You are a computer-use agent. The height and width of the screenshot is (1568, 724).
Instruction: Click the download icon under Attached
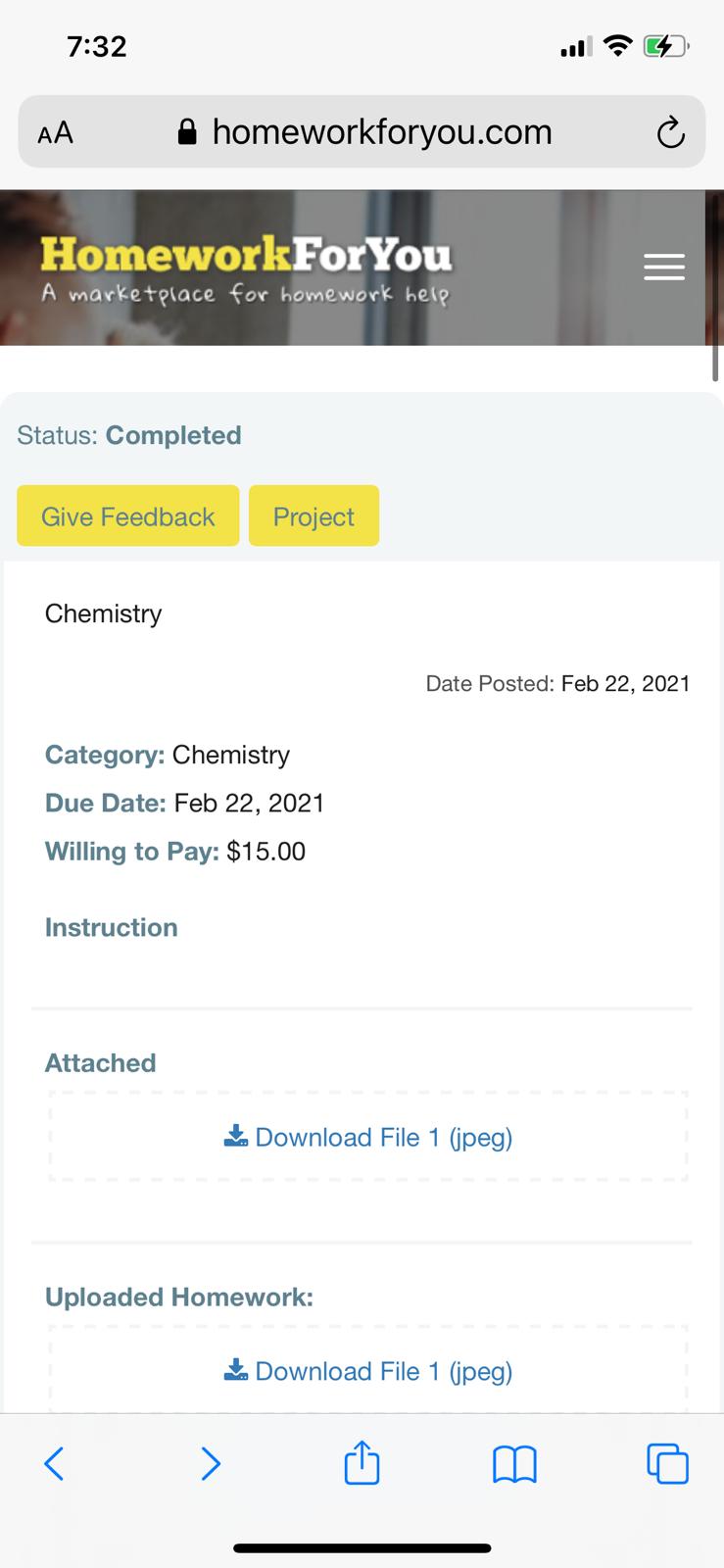click(x=235, y=1136)
